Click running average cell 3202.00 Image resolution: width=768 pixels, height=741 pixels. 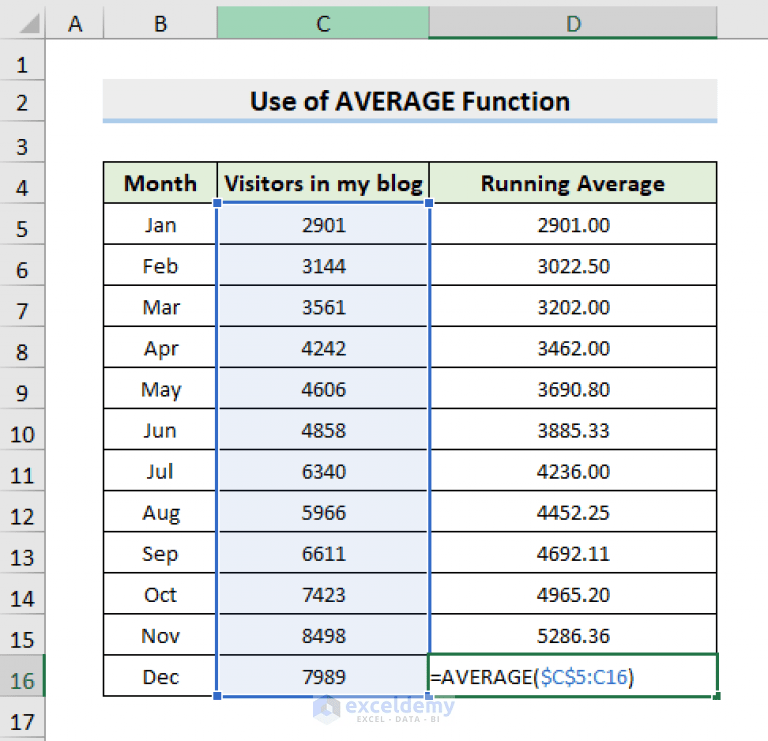click(573, 306)
